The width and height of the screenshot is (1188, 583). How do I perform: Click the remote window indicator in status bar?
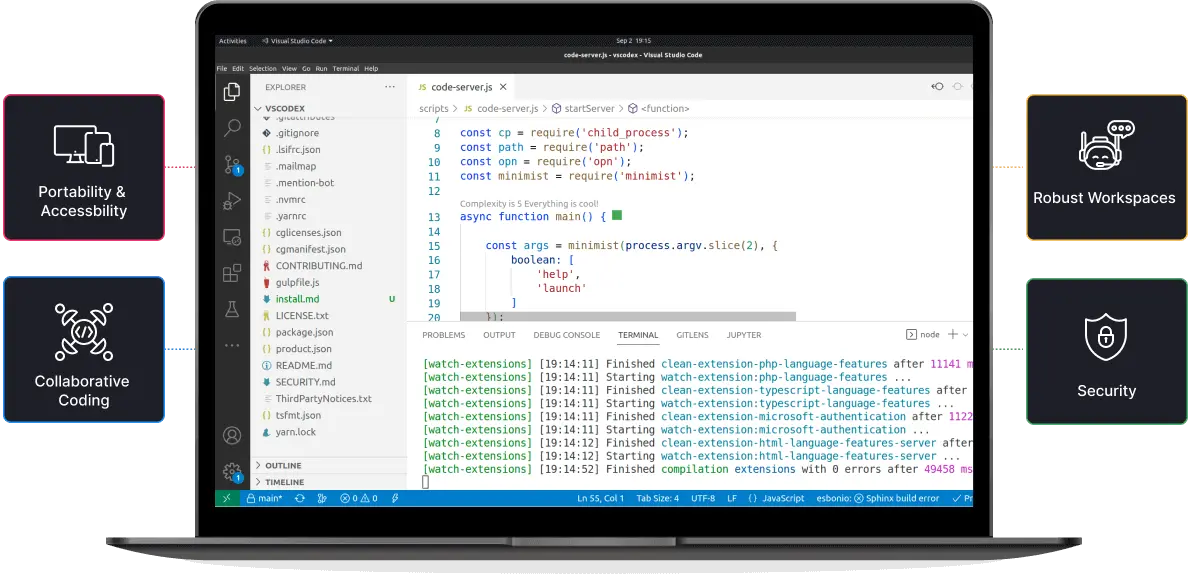coord(226,498)
